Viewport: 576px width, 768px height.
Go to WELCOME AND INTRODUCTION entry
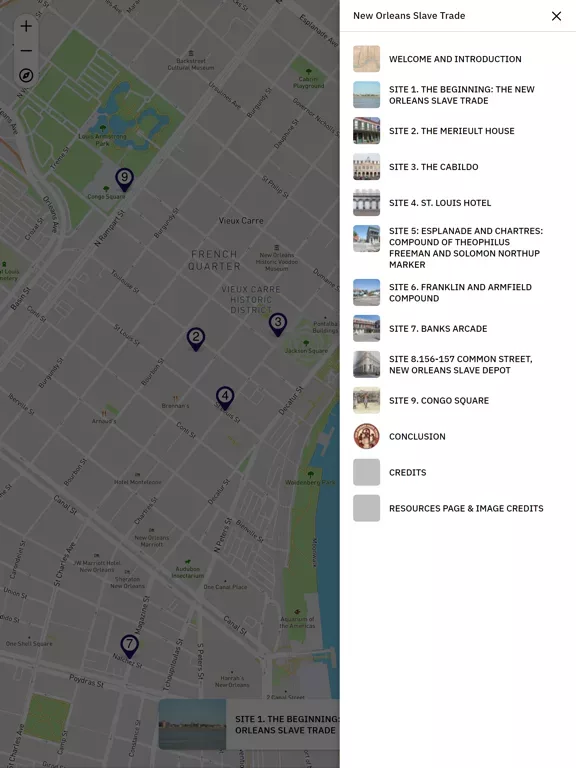coord(455,59)
